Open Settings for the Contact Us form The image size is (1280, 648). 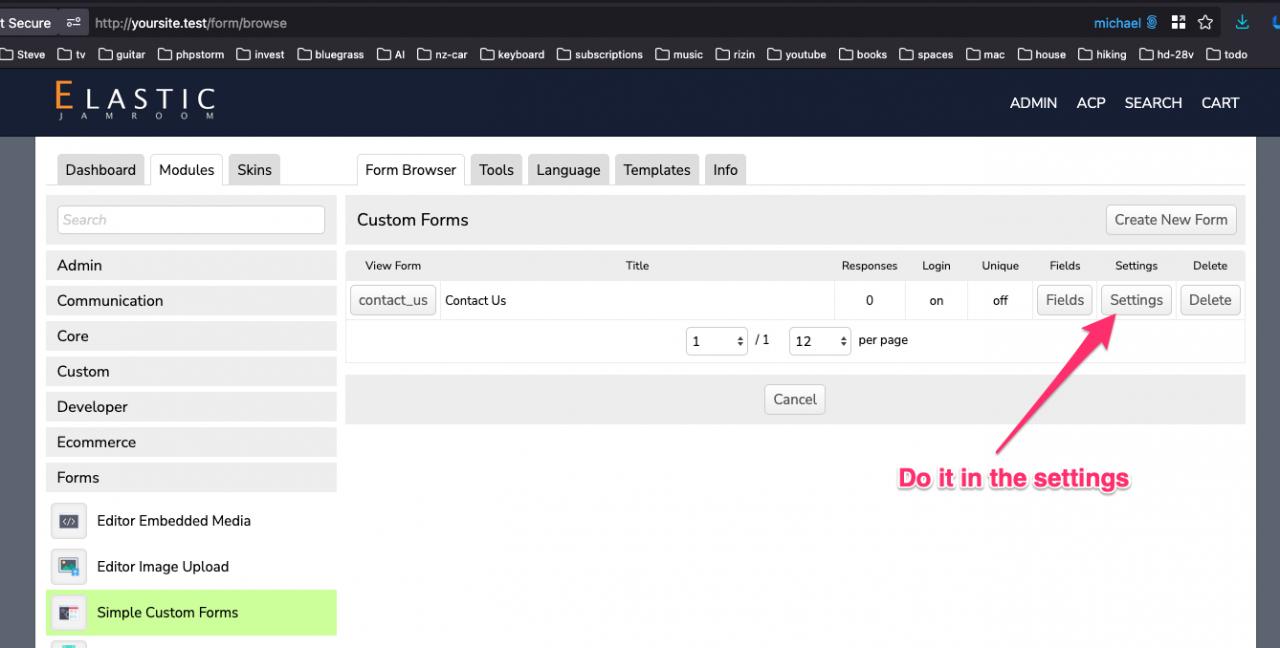(1136, 300)
